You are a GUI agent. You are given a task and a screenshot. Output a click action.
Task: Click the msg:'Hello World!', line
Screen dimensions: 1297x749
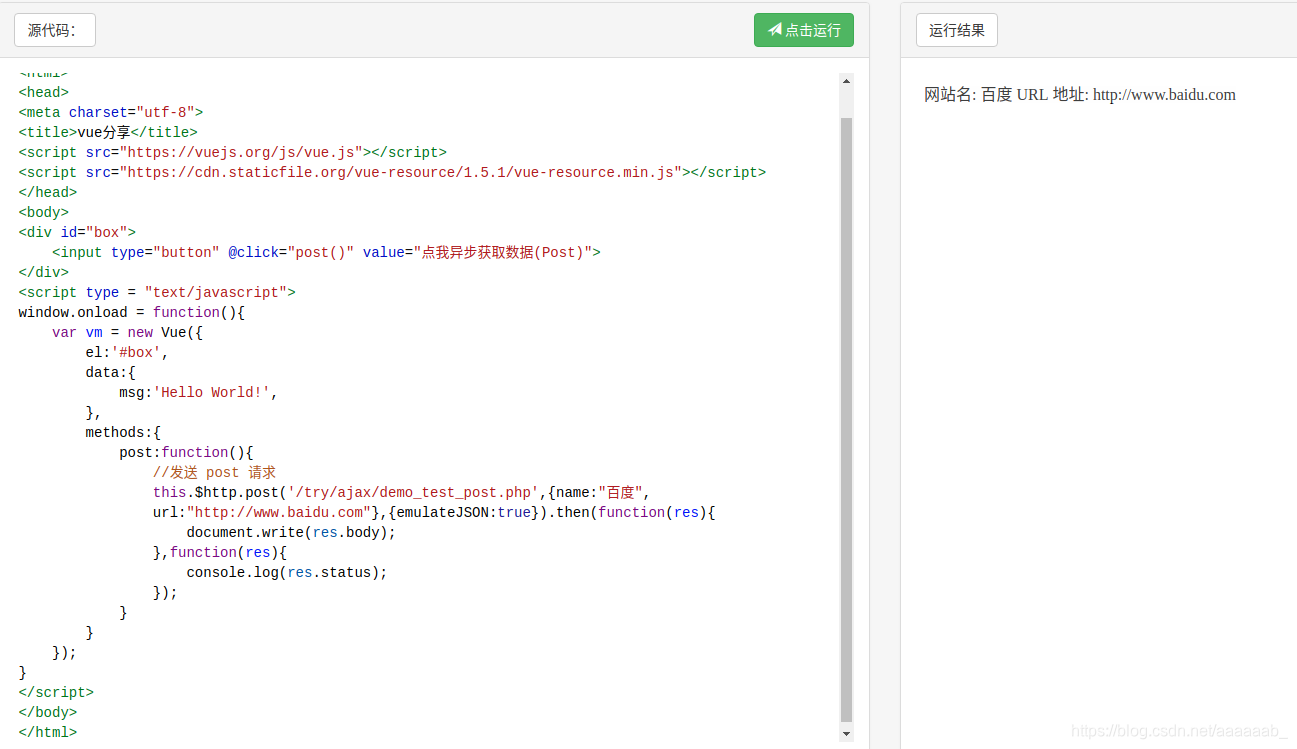[198, 392]
